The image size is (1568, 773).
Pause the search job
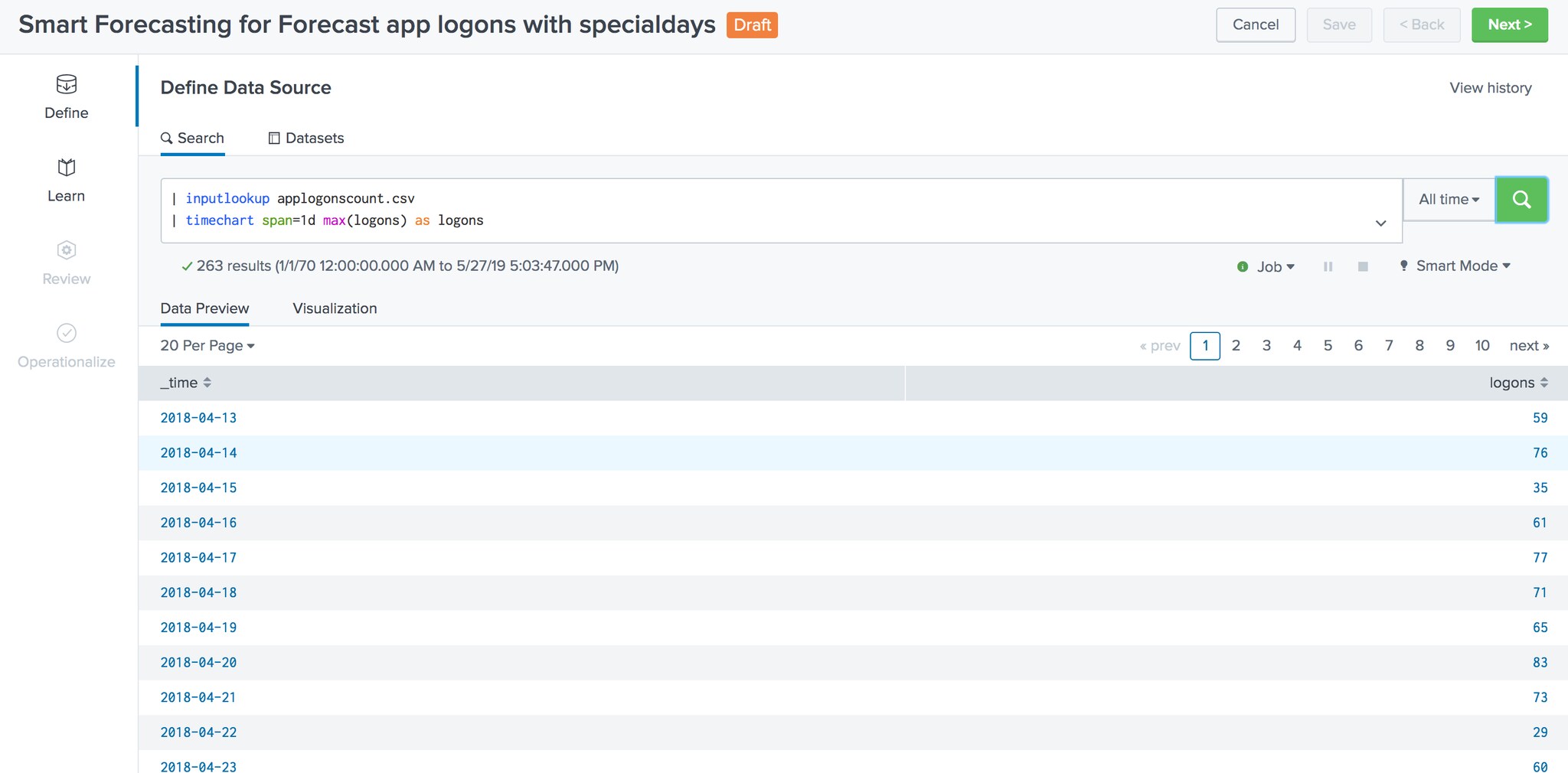click(x=1328, y=266)
